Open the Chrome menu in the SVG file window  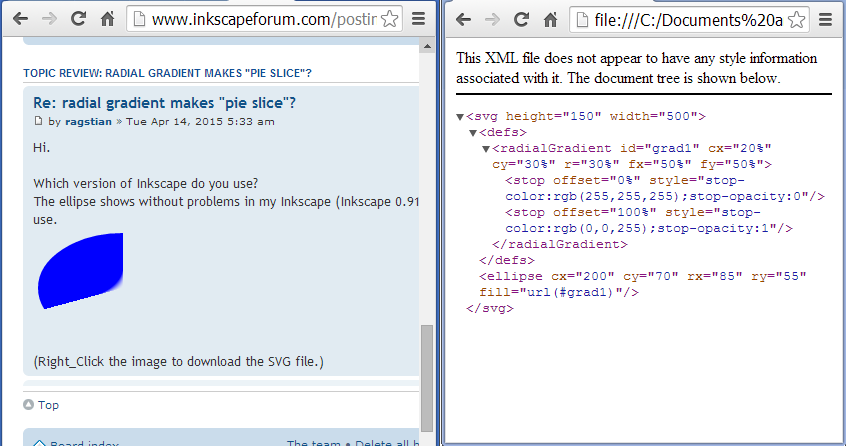coord(825,19)
